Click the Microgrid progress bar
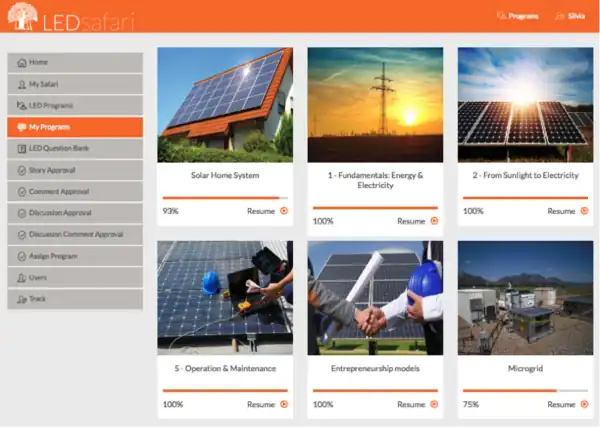Screen dimensions: 600x427 pyautogui.click(x=525, y=391)
